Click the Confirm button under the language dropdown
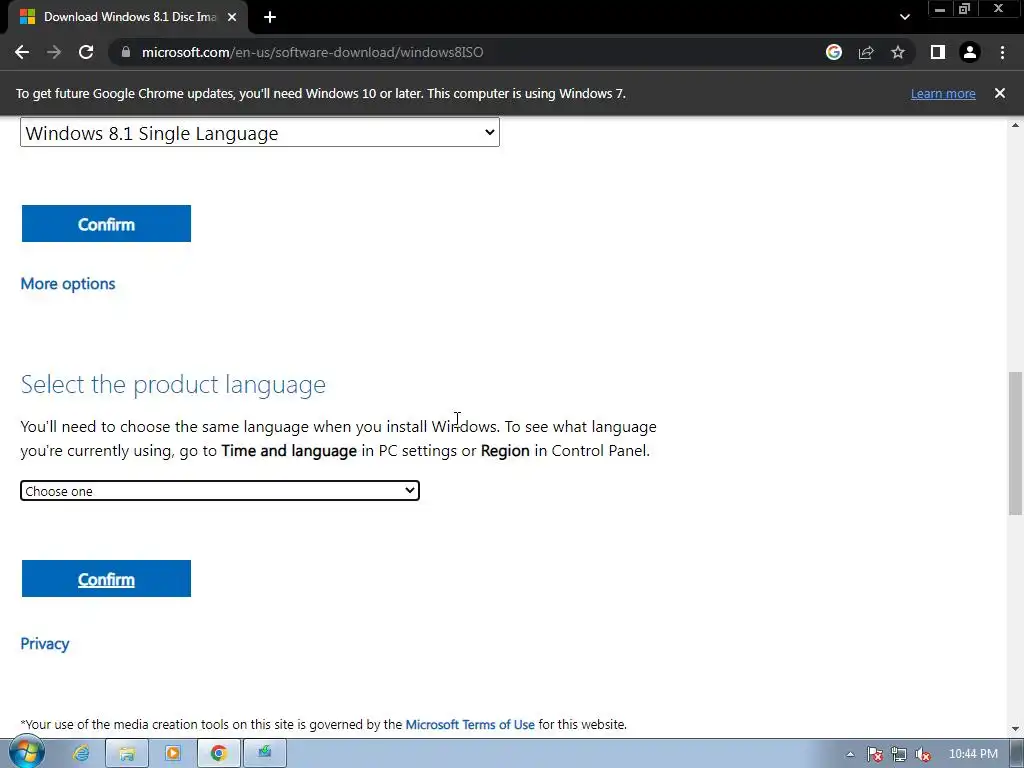1024x768 pixels. pyautogui.click(x=106, y=579)
